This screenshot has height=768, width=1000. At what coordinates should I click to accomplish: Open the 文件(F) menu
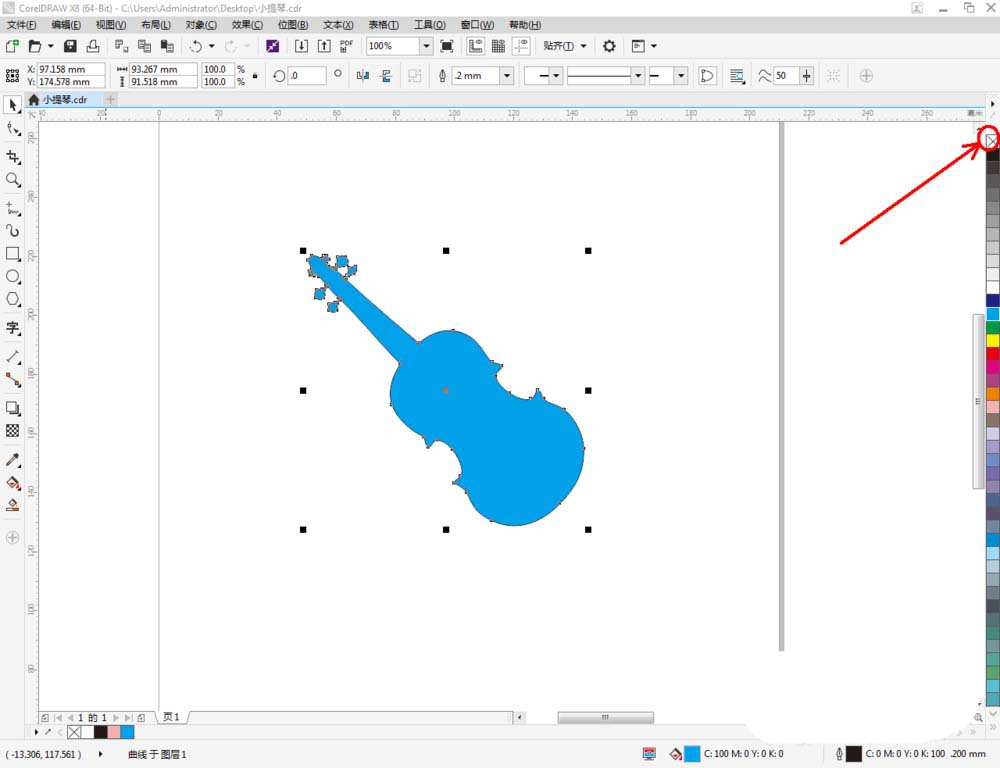[22, 25]
